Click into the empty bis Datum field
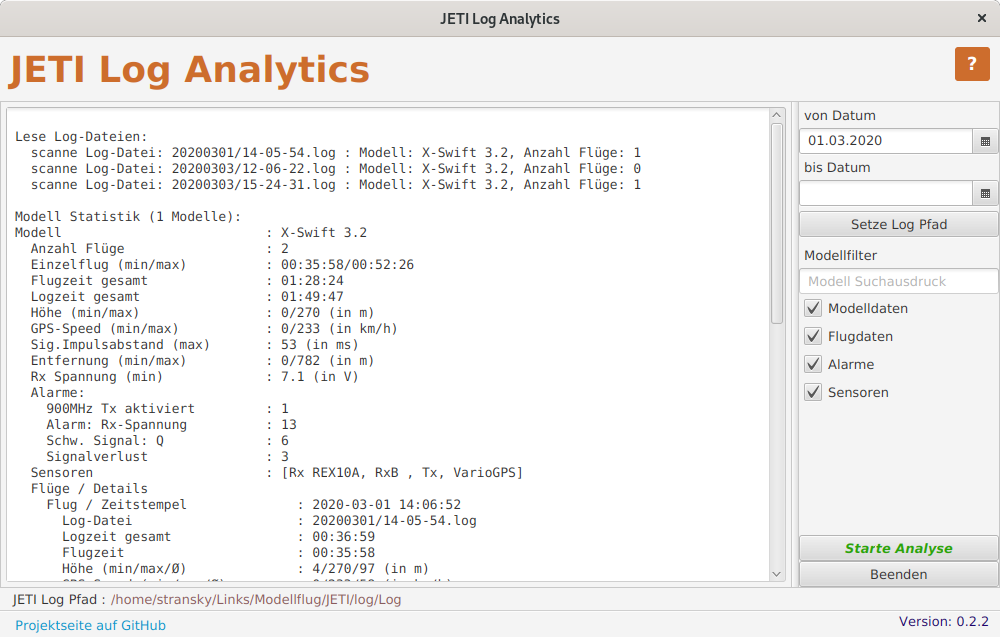This screenshot has height=637, width=1000. (x=886, y=193)
